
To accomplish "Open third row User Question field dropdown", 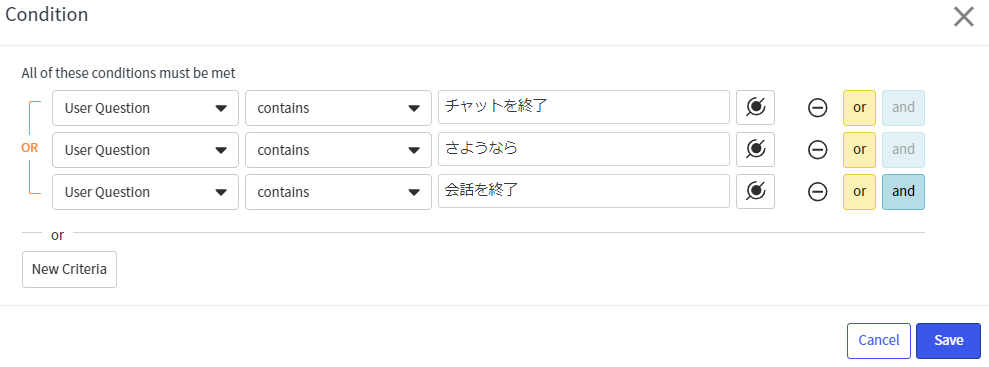I will [145, 192].
